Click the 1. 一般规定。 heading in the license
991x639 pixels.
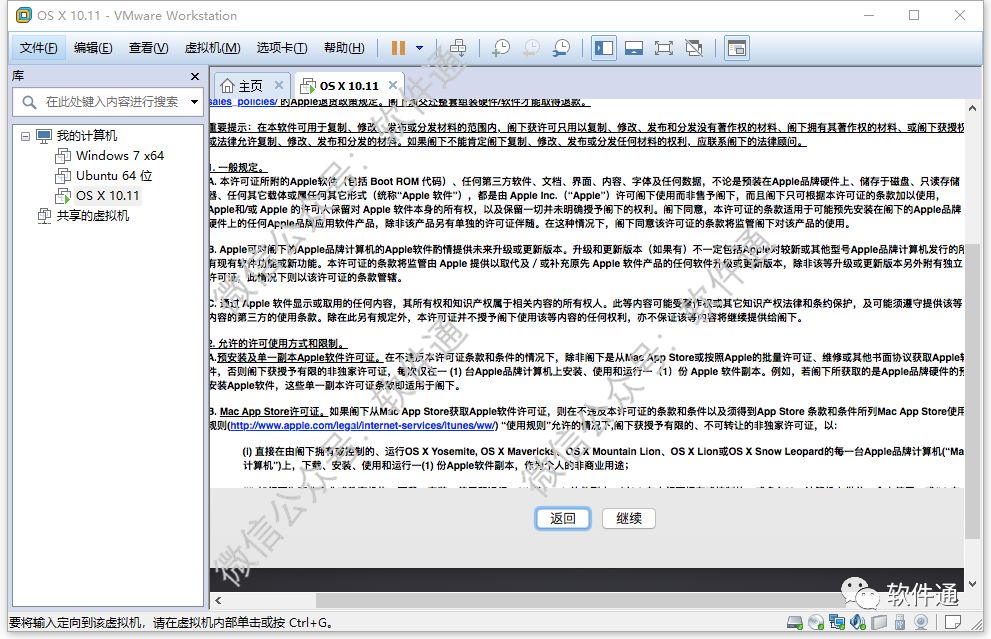pyautogui.click(x=239, y=167)
